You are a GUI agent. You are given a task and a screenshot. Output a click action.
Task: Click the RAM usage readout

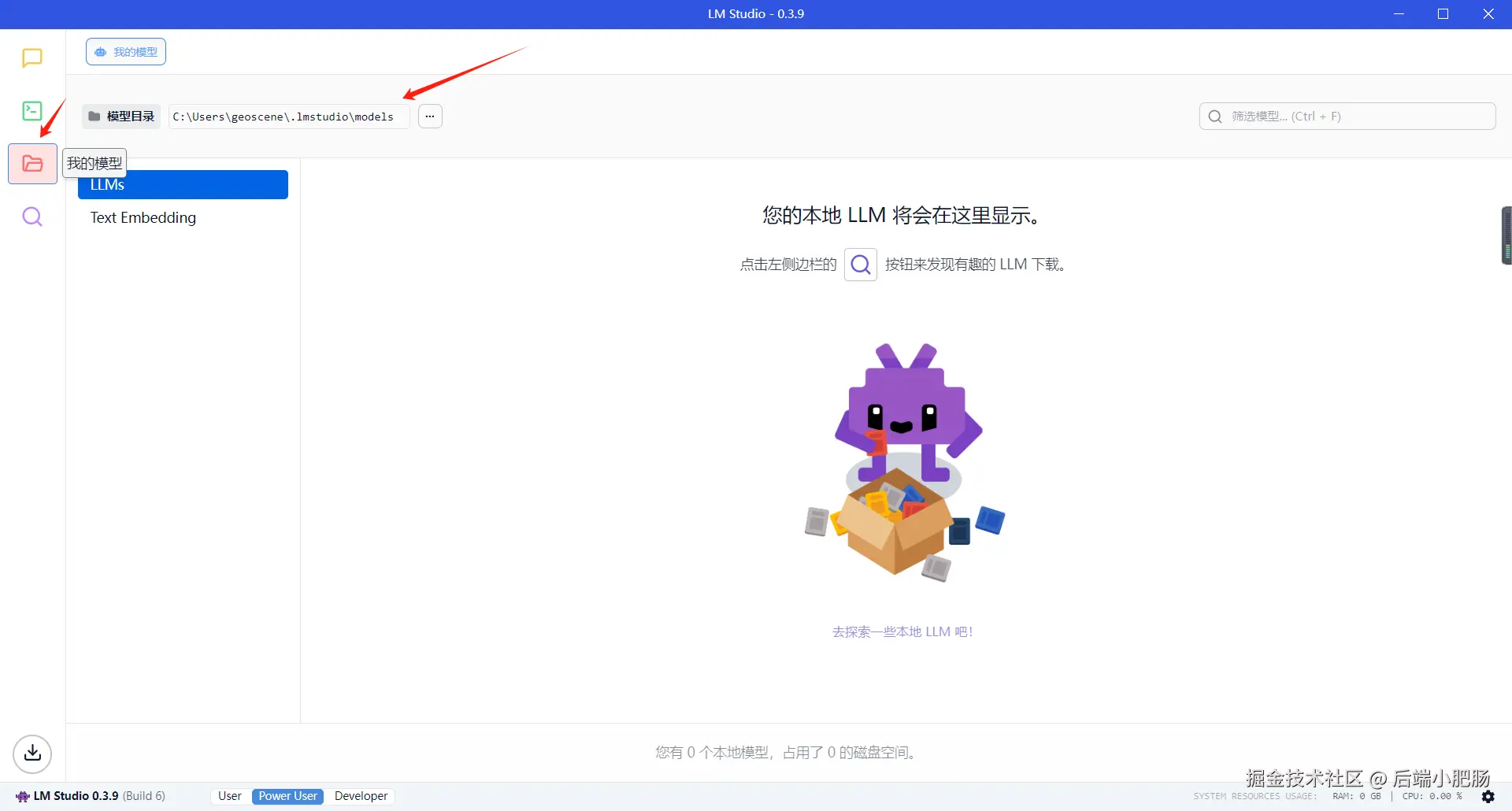click(1357, 796)
